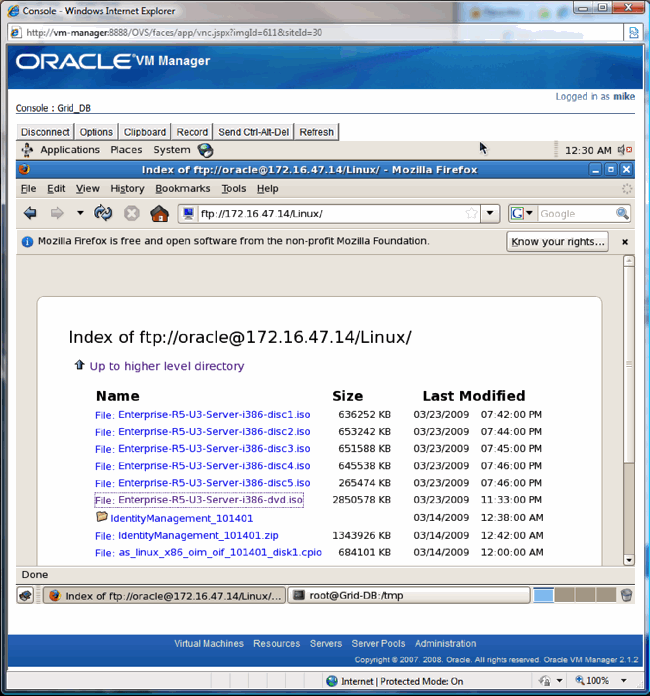Launch web browser globe icon in GNOME panel
Screen dimensions: 650x696
click(x=206, y=150)
